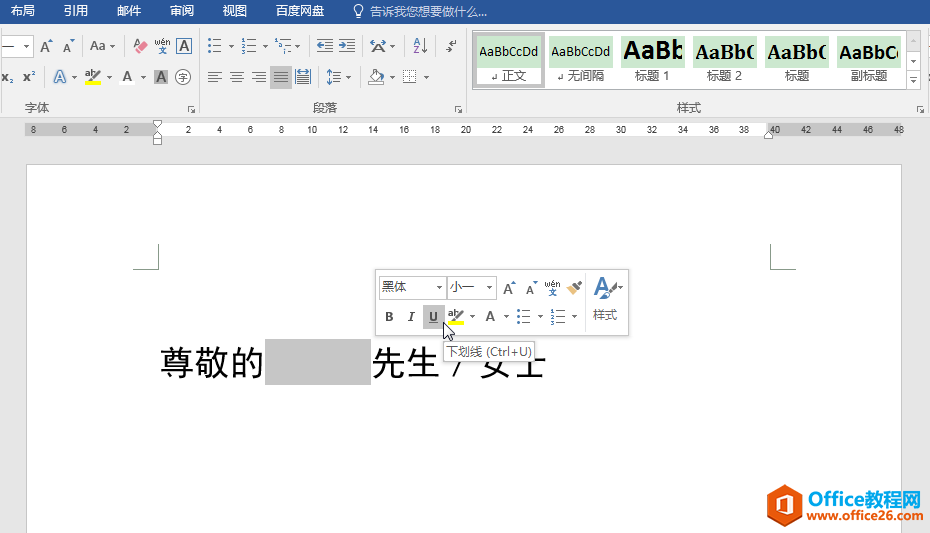
Task: Apply the 副标题 style
Action: pyautogui.click(x=869, y=60)
